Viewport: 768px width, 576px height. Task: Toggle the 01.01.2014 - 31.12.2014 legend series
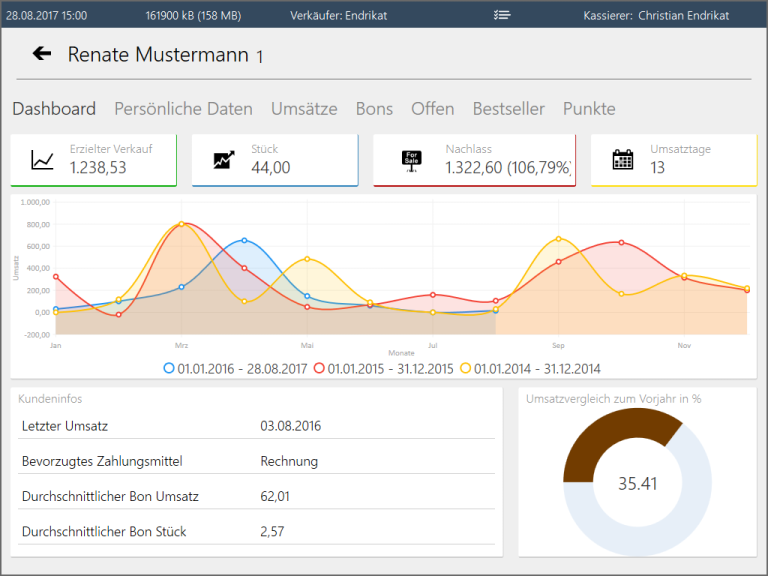(534, 368)
